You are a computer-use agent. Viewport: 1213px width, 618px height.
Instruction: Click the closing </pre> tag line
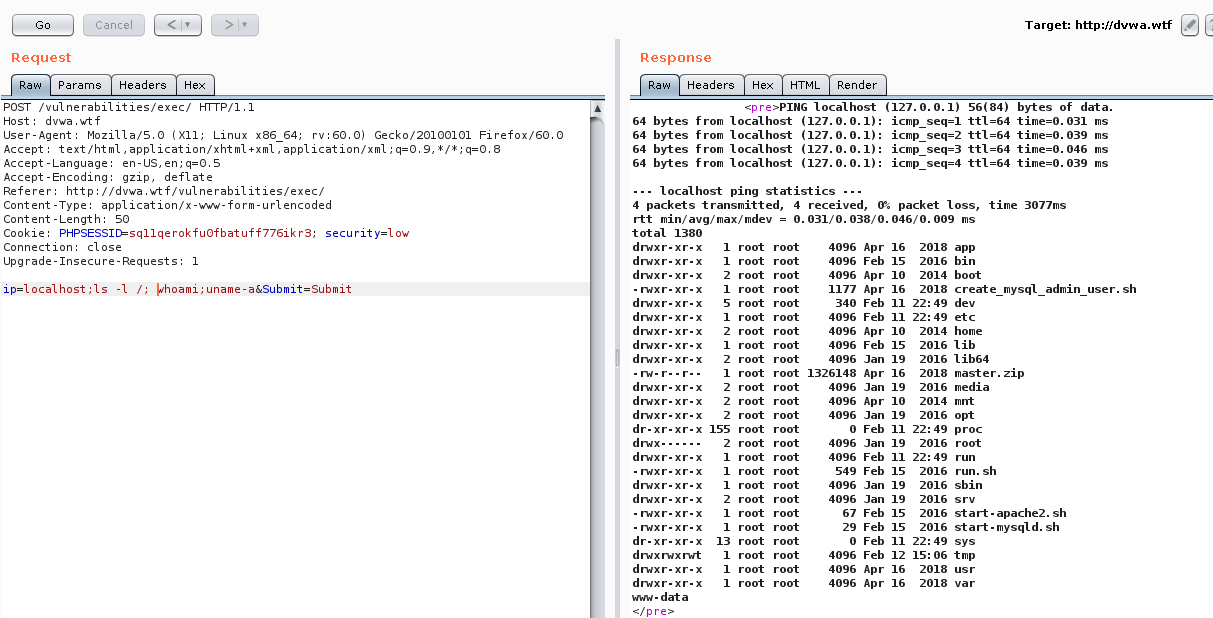click(654, 610)
